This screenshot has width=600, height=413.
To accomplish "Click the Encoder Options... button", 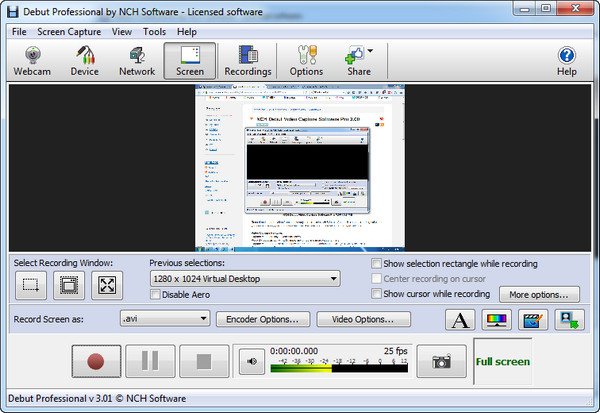I will pyautogui.click(x=263, y=319).
